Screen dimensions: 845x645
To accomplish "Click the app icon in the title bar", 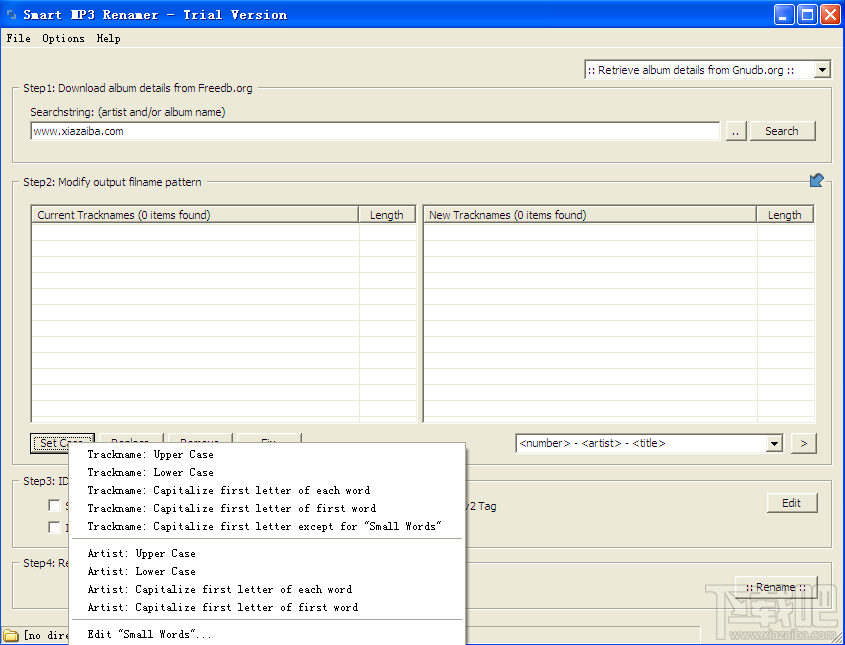I will 11,15.
